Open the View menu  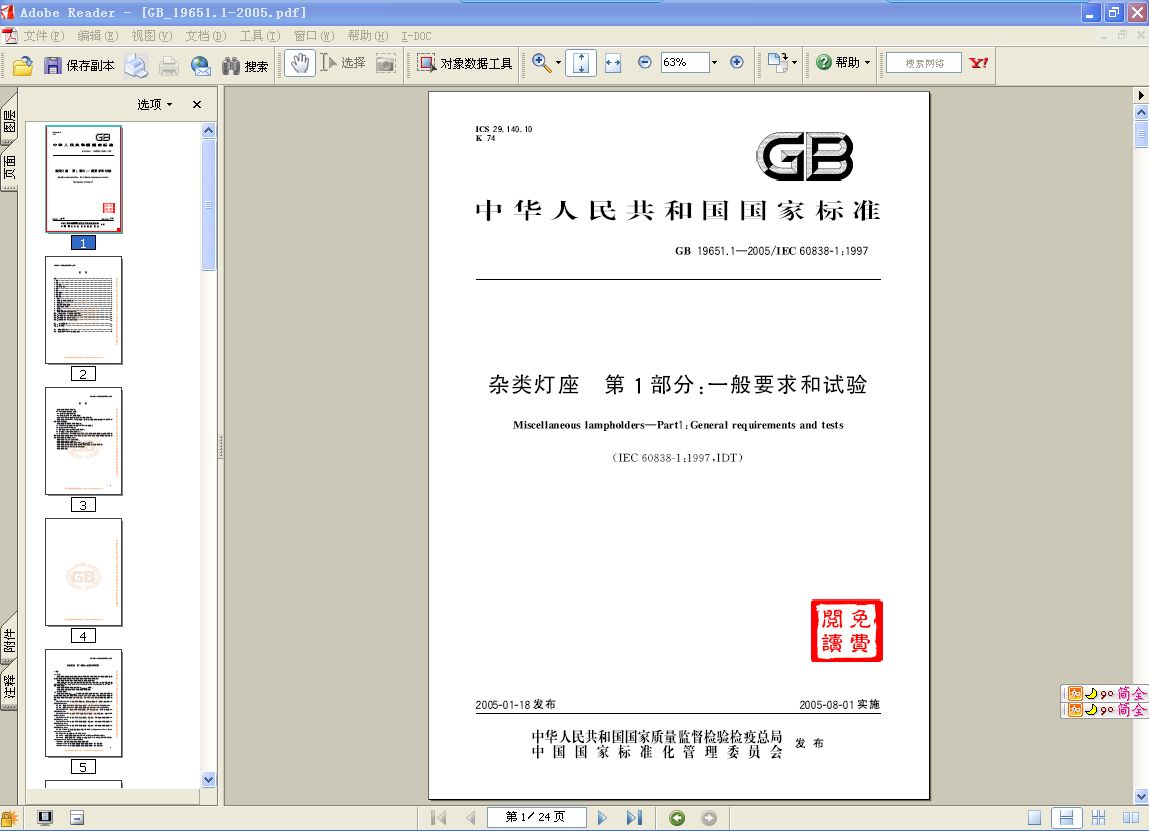tap(152, 35)
